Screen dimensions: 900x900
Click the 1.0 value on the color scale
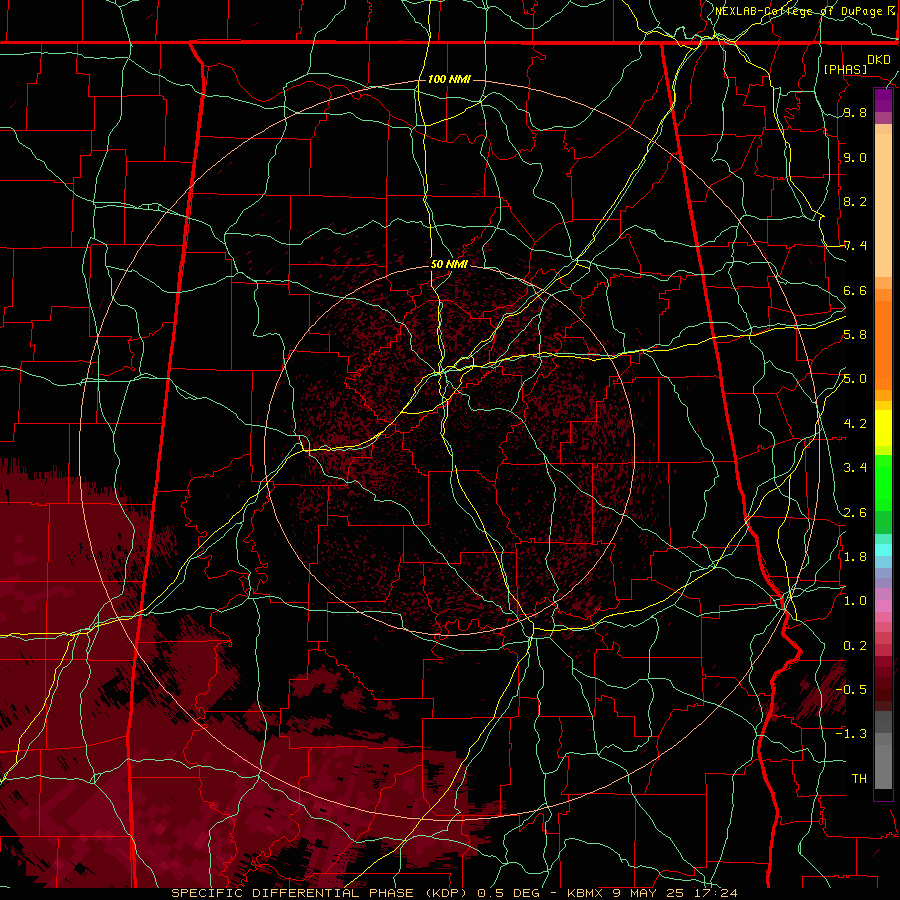click(855, 601)
